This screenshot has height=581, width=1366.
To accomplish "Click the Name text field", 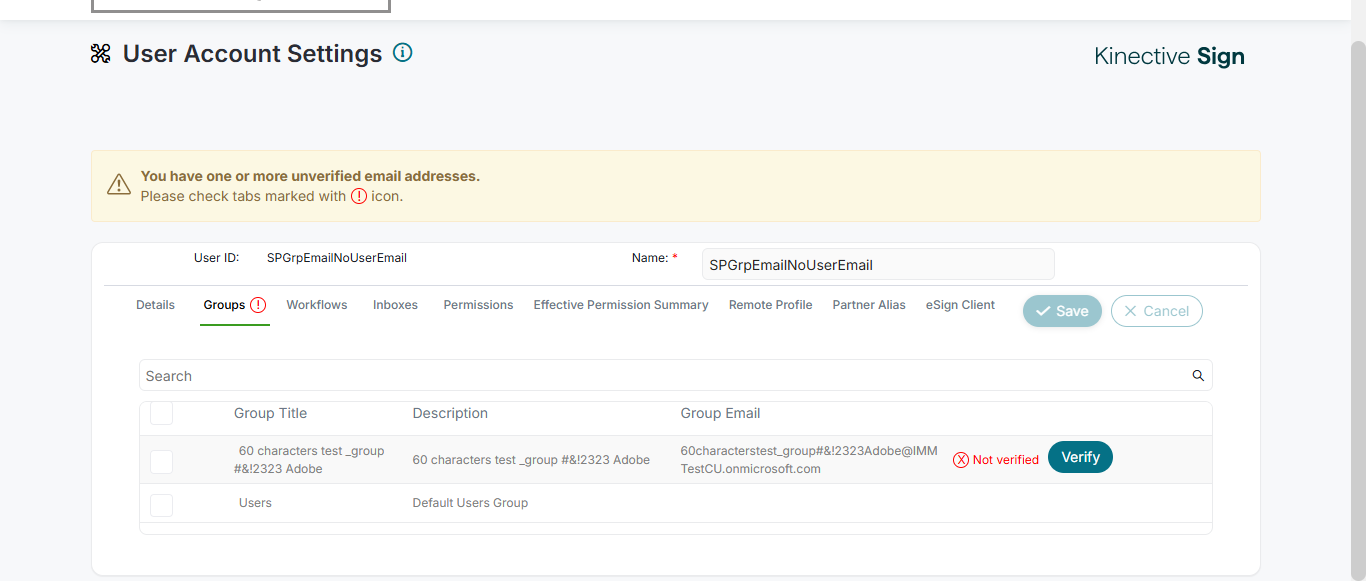I will 877,265.
